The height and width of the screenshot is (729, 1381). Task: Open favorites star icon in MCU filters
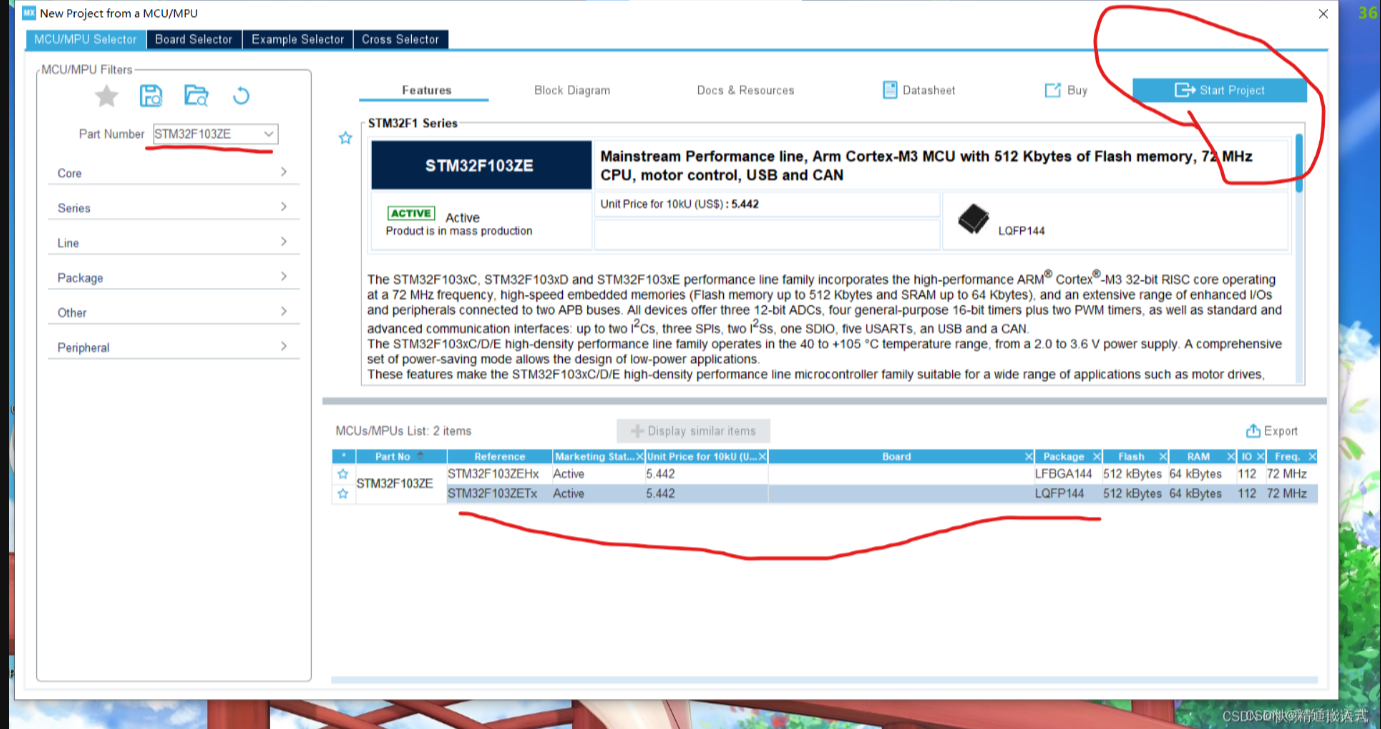106,96
